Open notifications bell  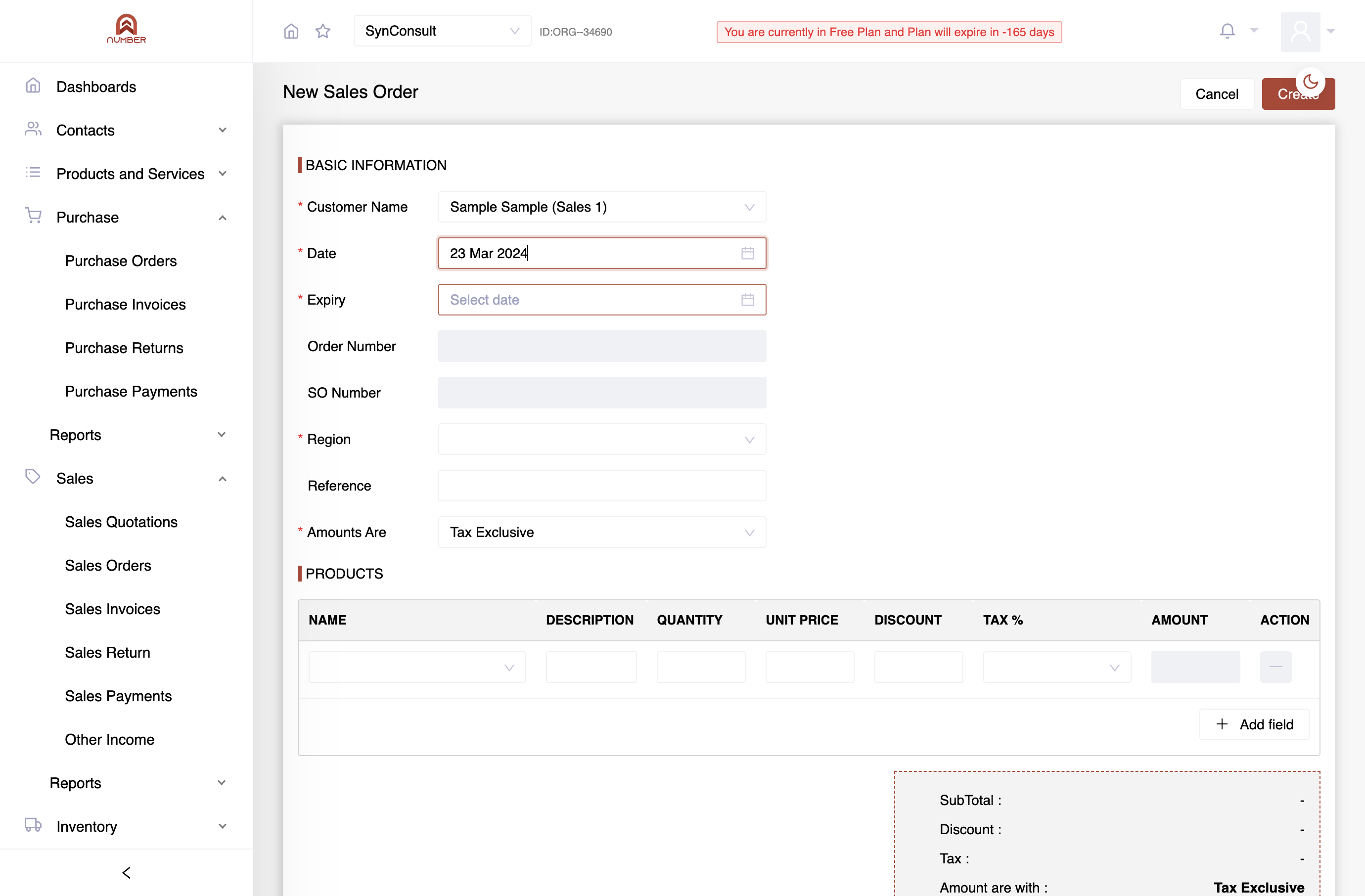click(x=1227, y=31)
